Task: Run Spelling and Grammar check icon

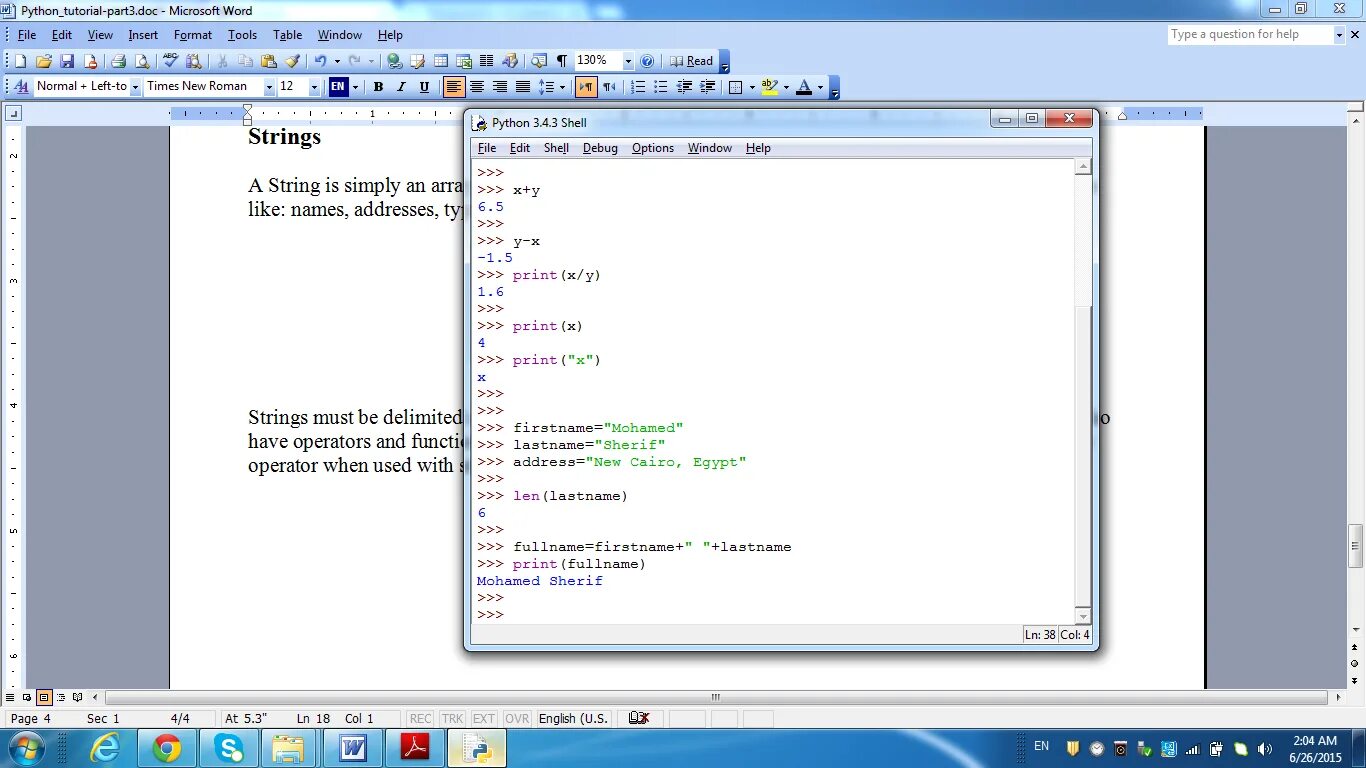Action: pos(170,61)
